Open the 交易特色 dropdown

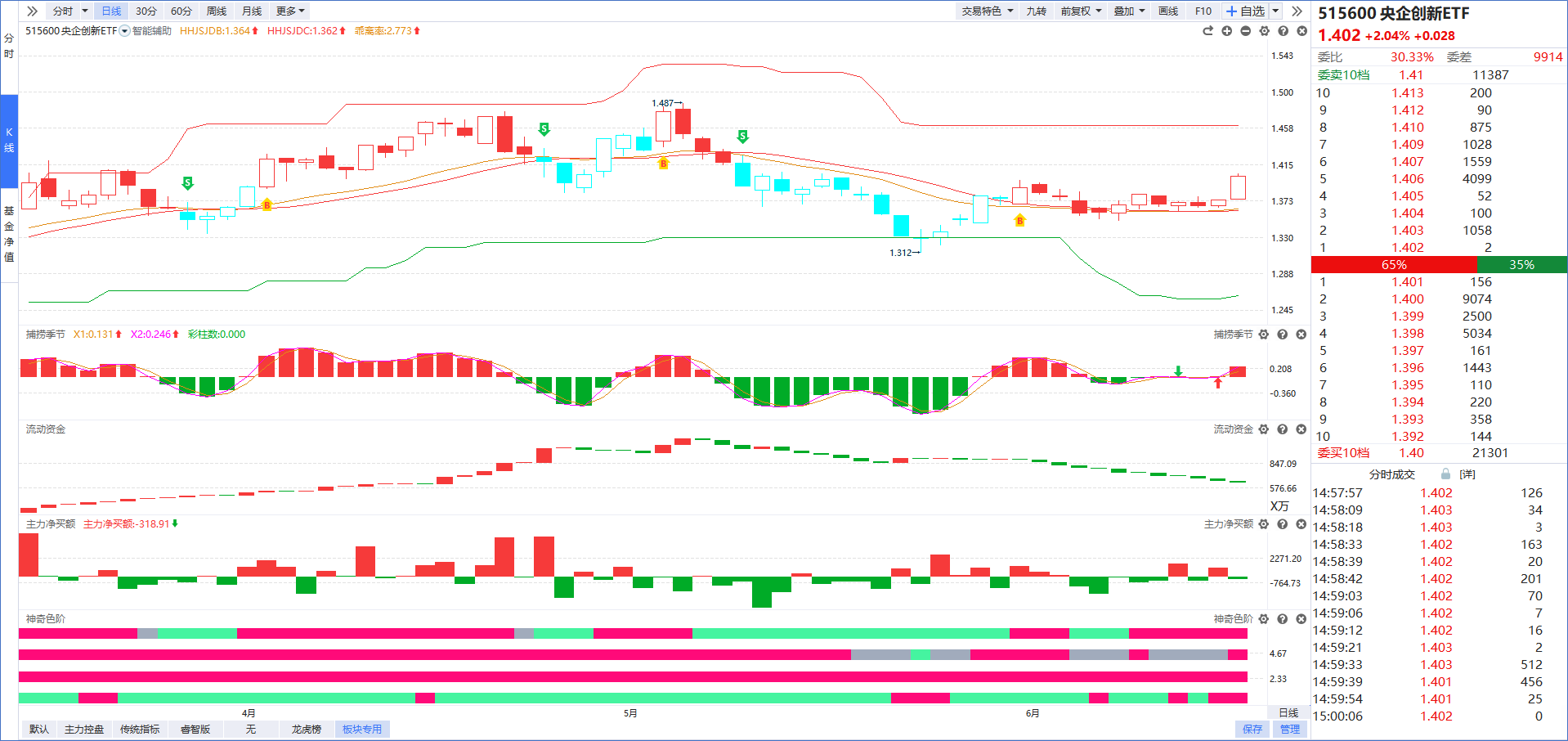pos(988,11)
